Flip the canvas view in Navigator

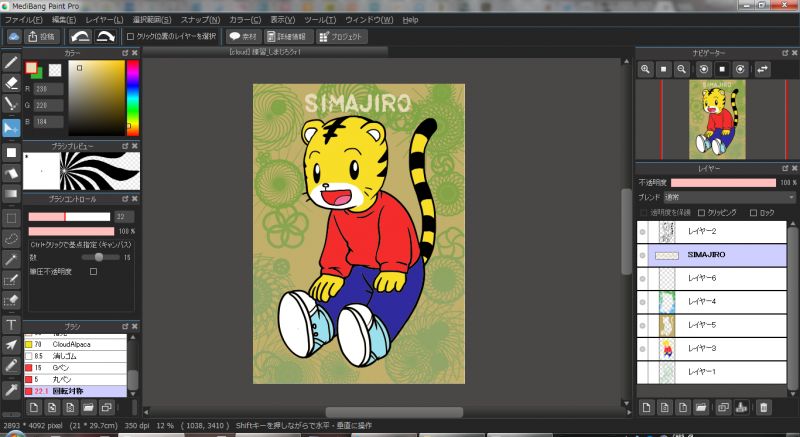click(762, 69)
